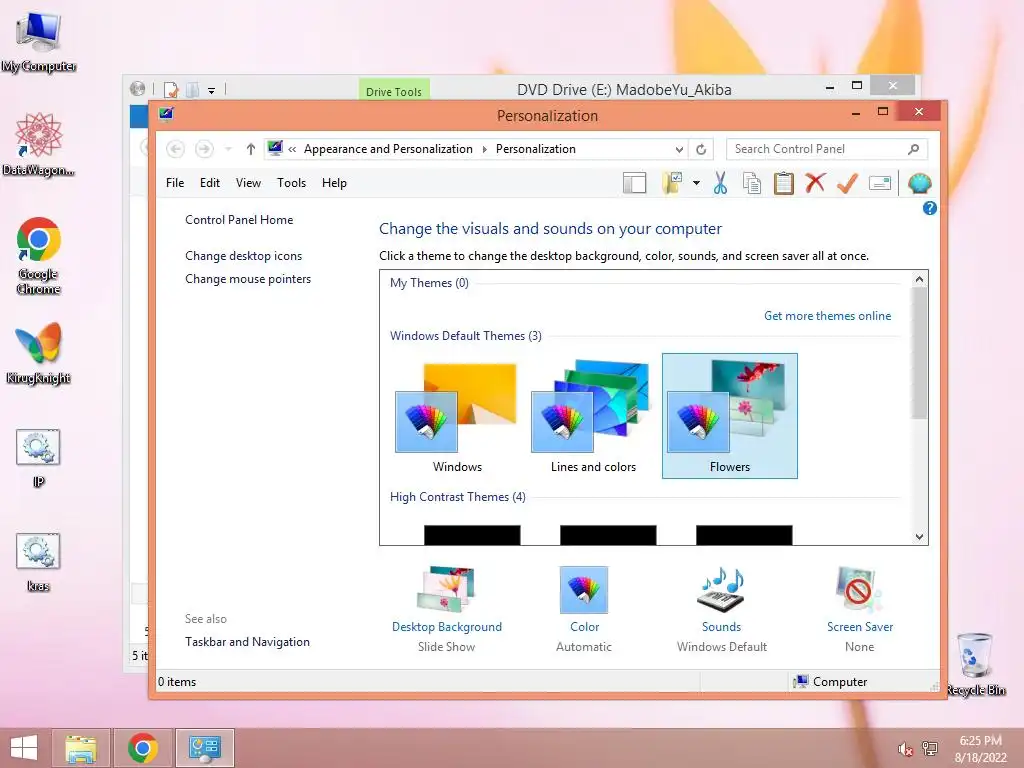Open File Explorer from the taskbar
The height and width of the screenshot is (768, 1024).
(81, 748)
